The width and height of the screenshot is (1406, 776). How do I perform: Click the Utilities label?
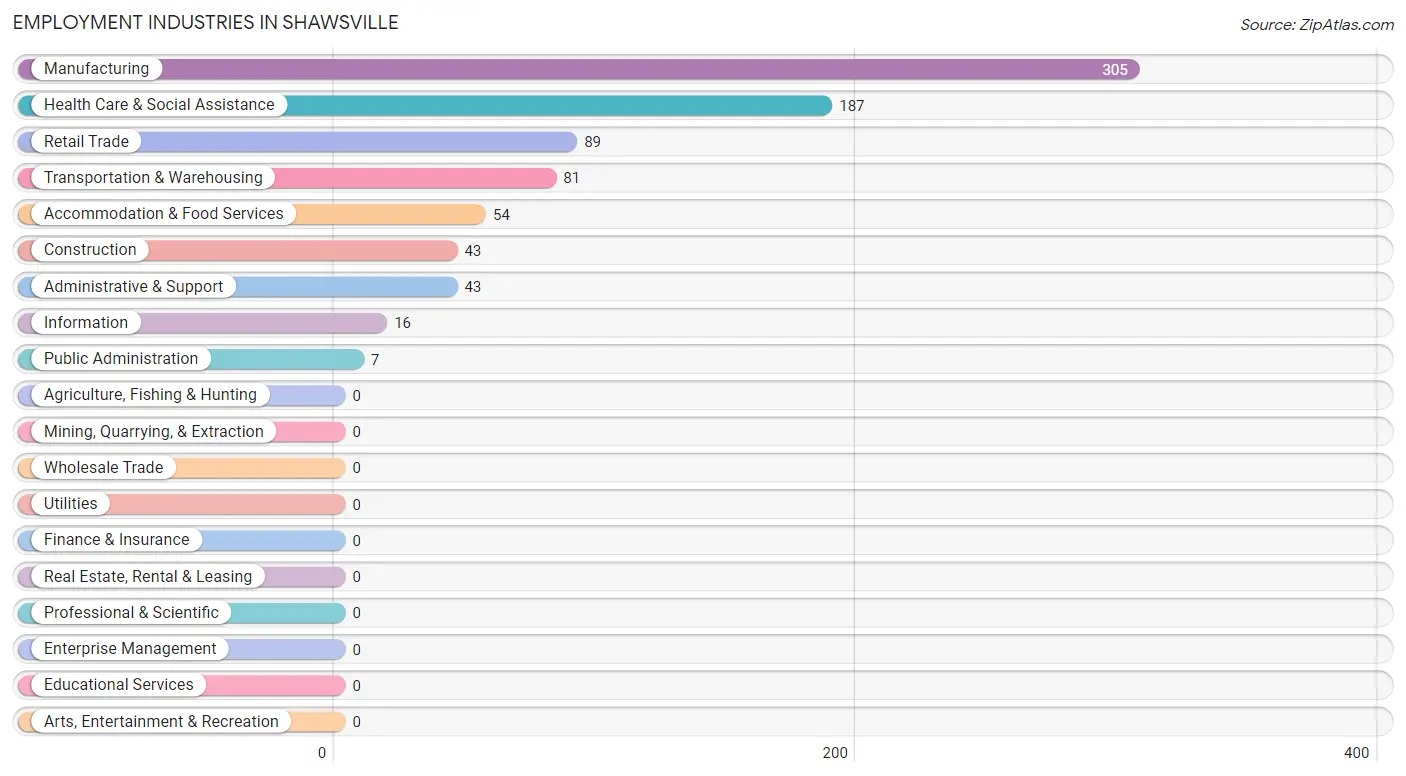click(x=71, y=504)
